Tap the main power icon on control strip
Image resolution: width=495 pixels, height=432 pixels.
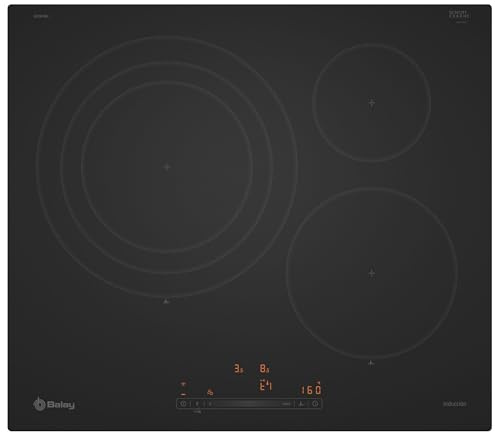point(183,404)
